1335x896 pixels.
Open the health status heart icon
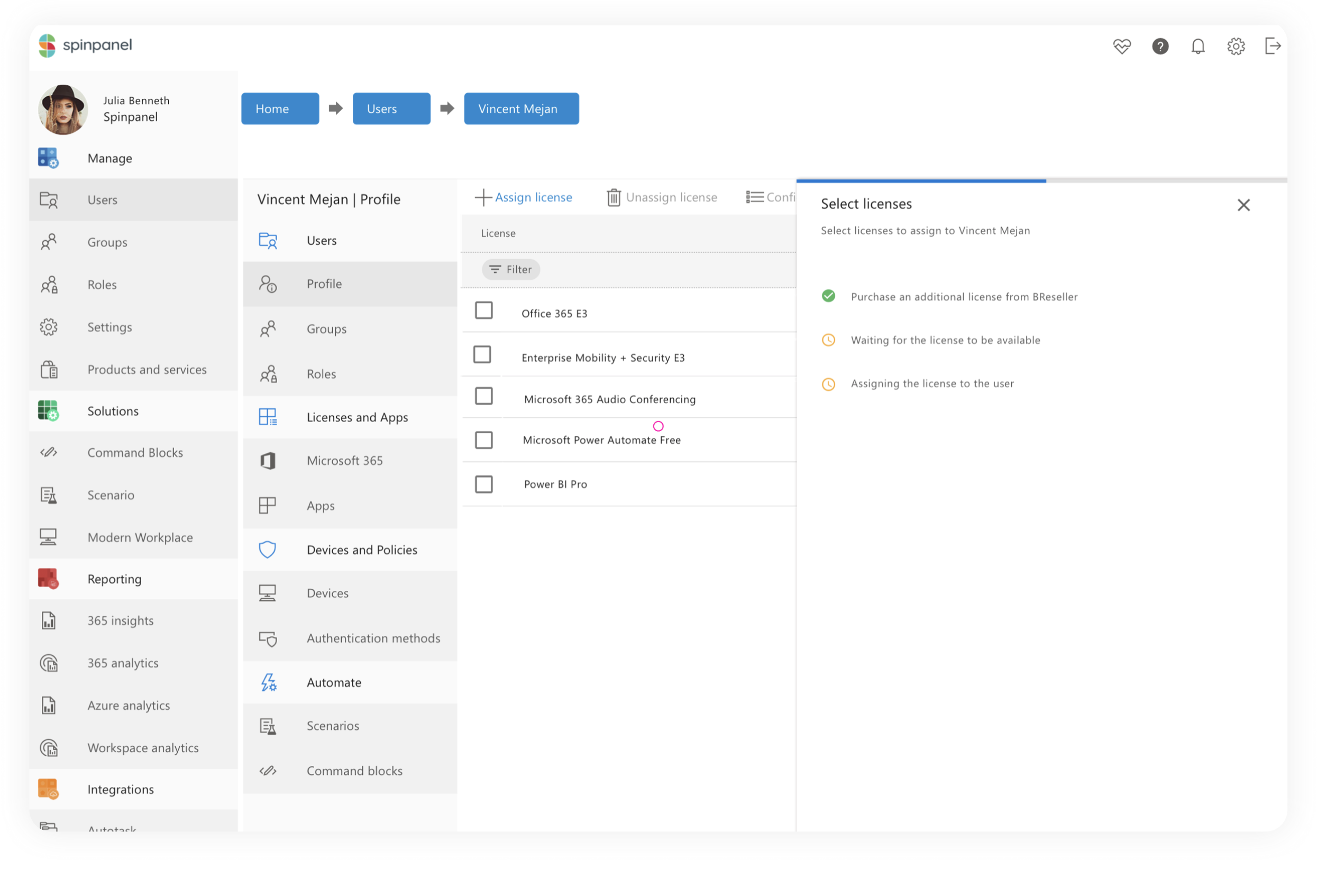click(1121, 45)
